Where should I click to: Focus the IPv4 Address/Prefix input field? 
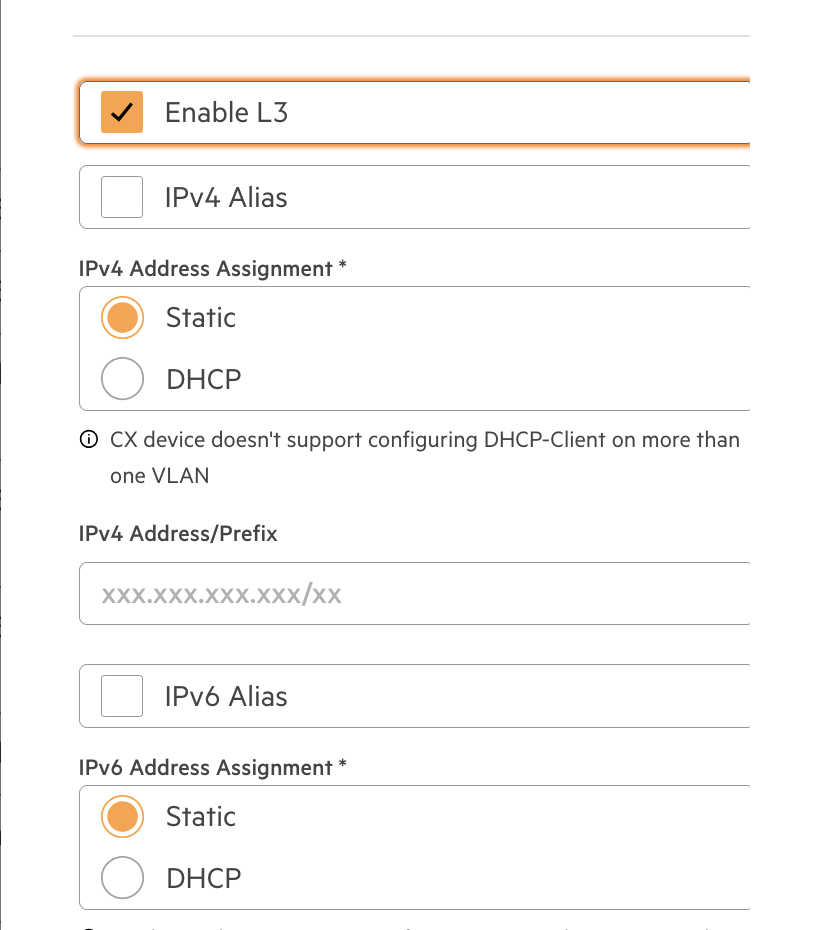[x=414, y=594]
